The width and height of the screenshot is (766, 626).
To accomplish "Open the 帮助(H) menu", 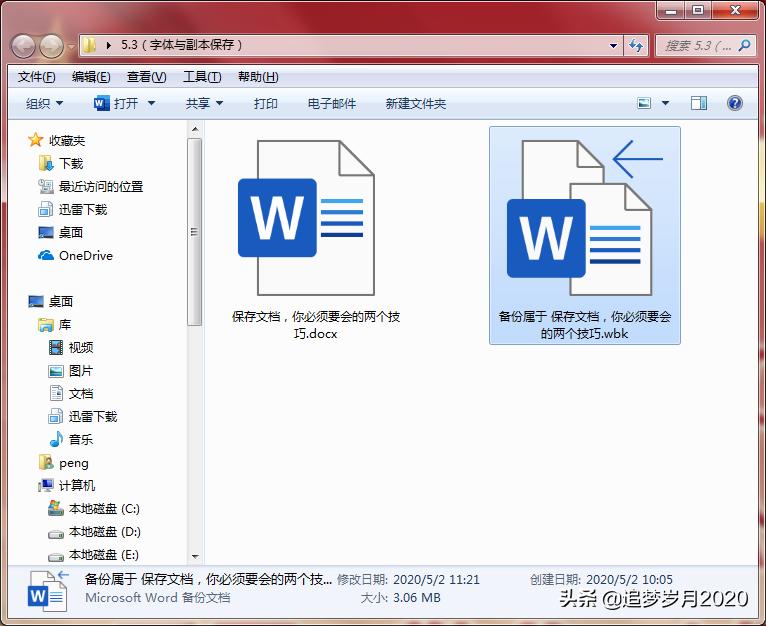I will [x=258, y=77].
